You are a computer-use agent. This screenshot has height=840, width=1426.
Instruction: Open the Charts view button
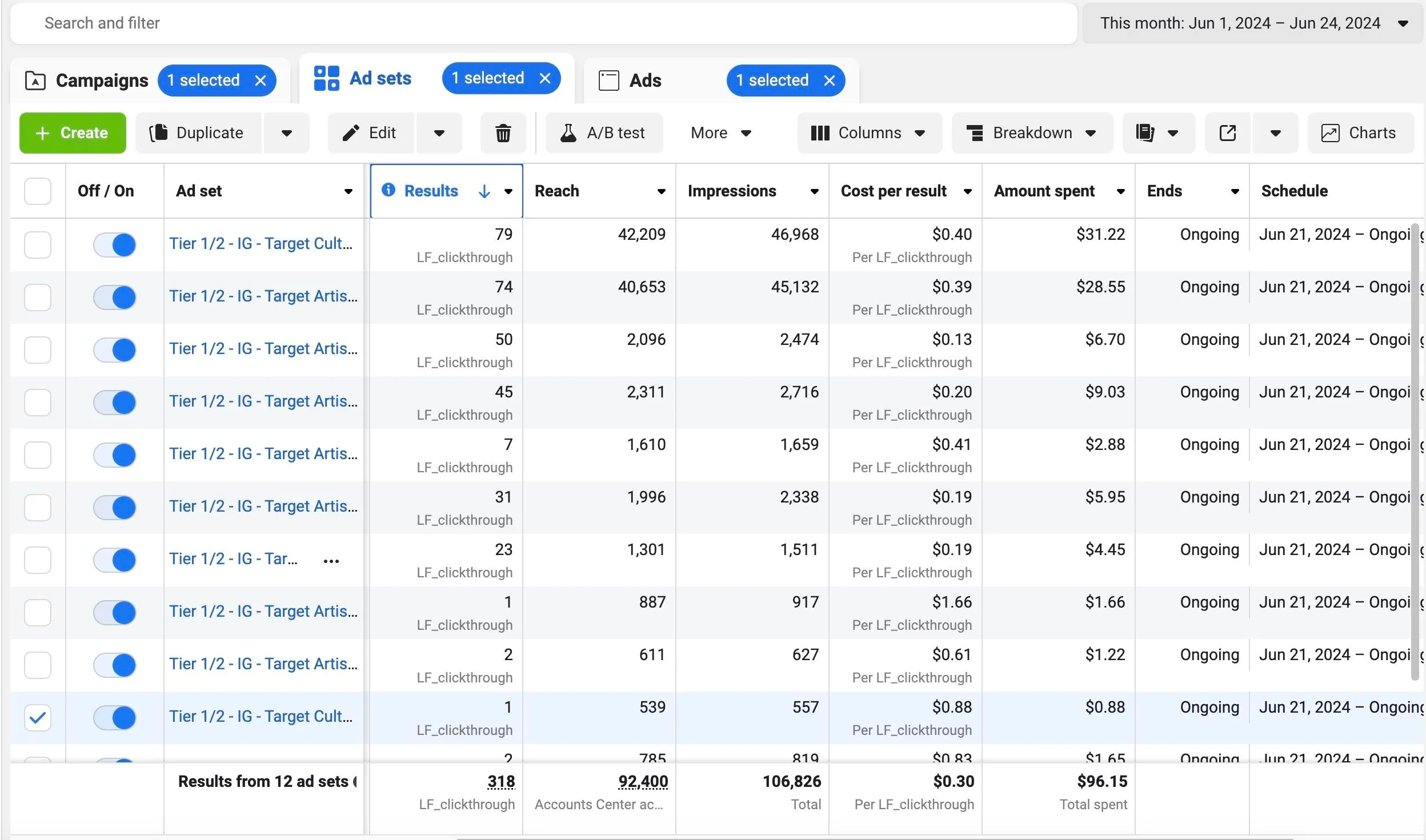pos(1360,133)
